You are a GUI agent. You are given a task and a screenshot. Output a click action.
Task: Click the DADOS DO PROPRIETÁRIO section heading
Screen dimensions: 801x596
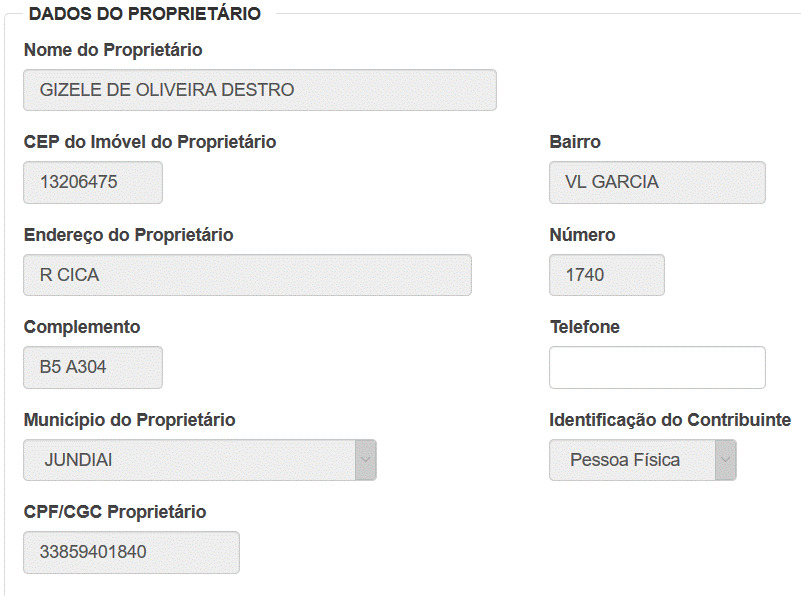click(x=145, y=14)
